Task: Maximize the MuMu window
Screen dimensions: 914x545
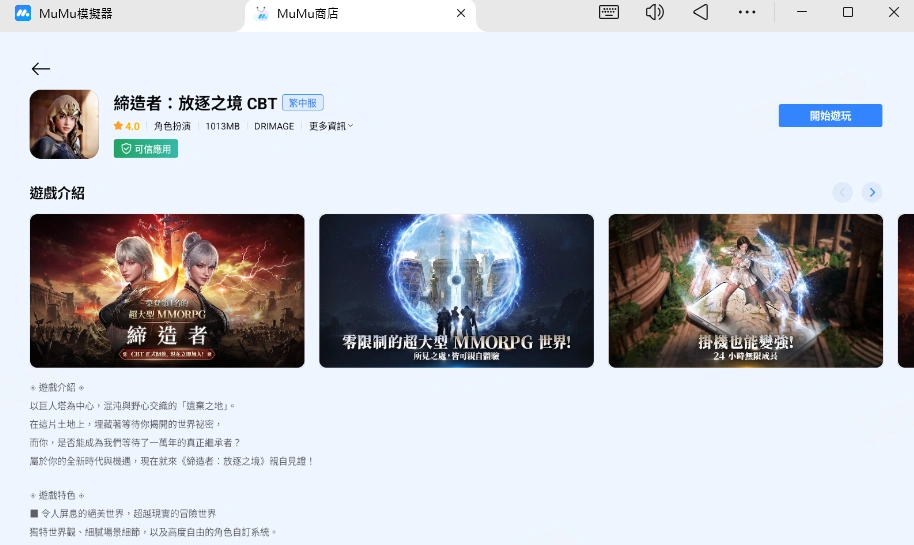Action: click(x=848, y=12)
